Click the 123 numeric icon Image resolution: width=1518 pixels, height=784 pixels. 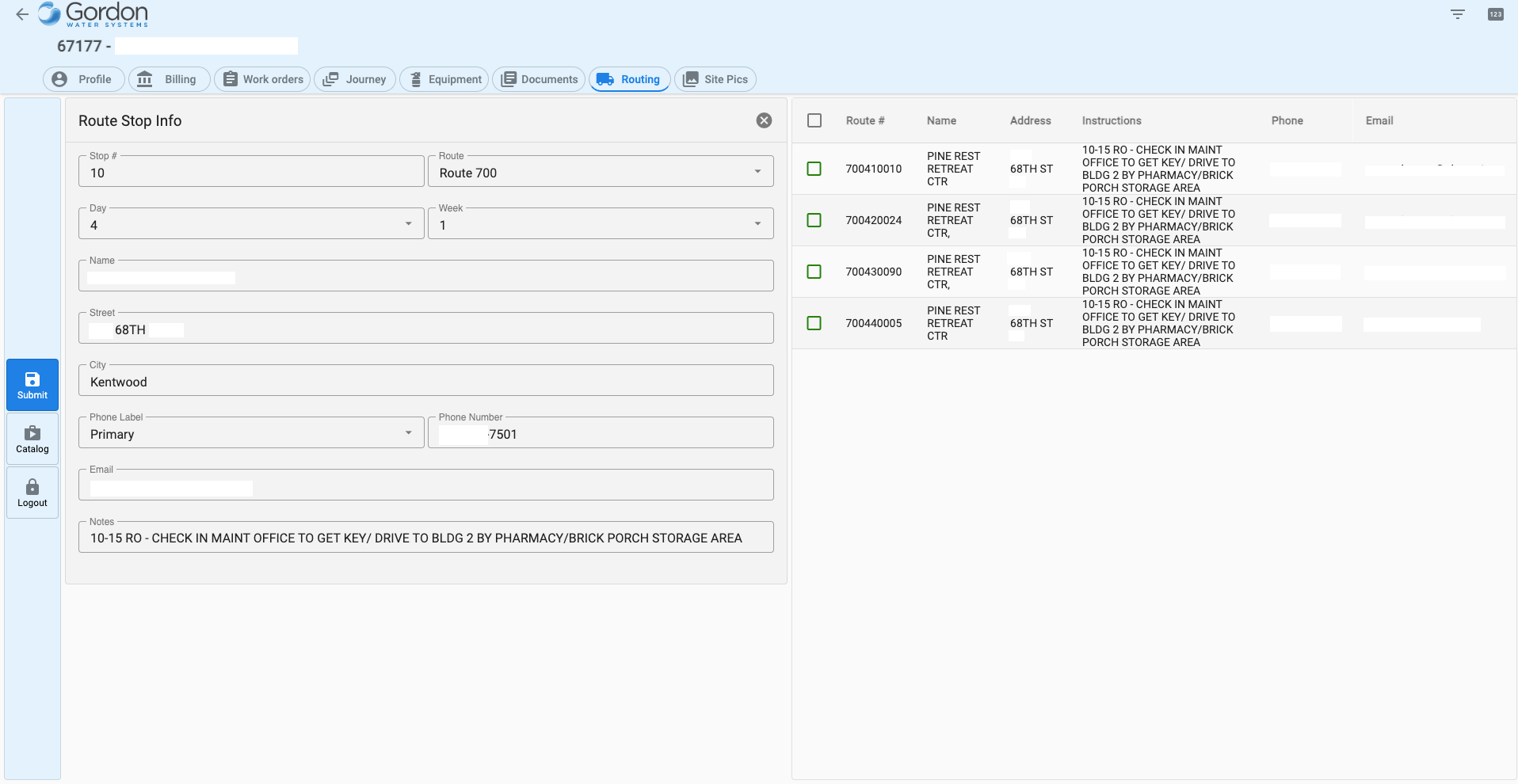(x=1495, y=14)
